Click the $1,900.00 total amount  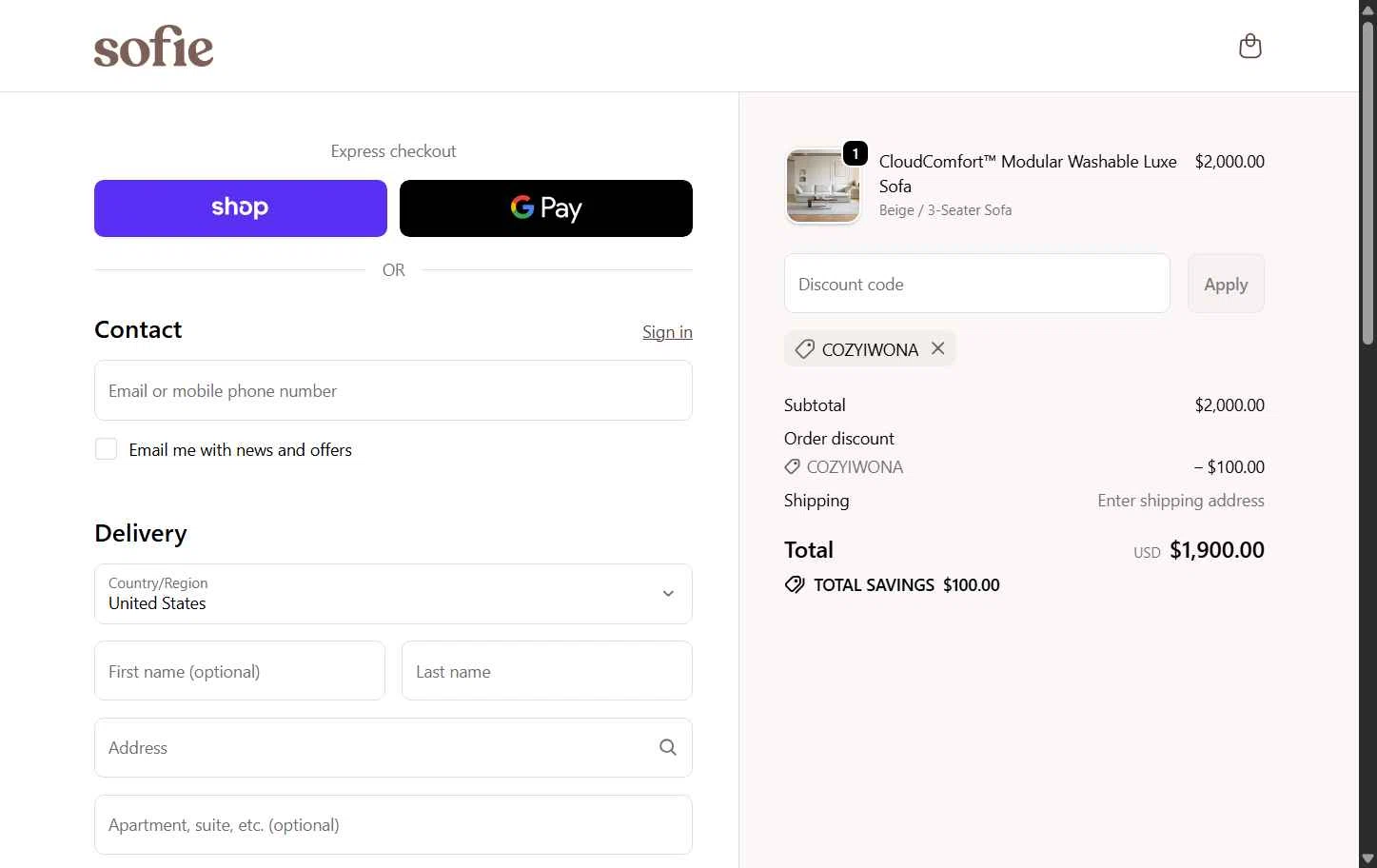point(1216,550)
